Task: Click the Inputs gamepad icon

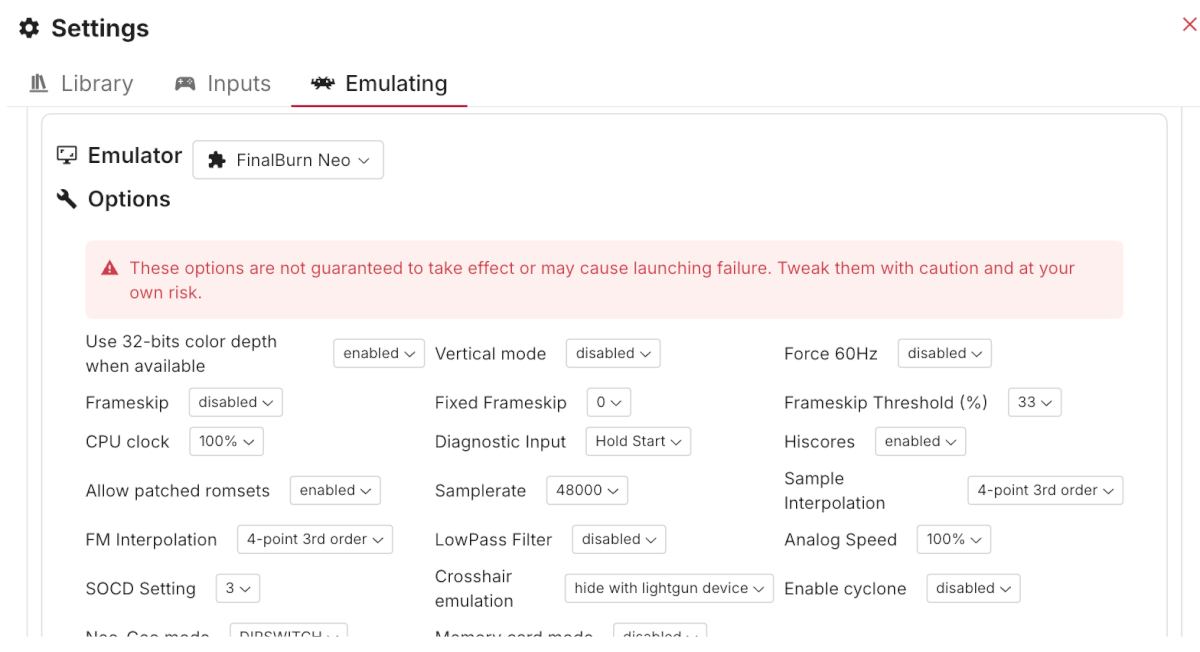Action: [185, 83]
